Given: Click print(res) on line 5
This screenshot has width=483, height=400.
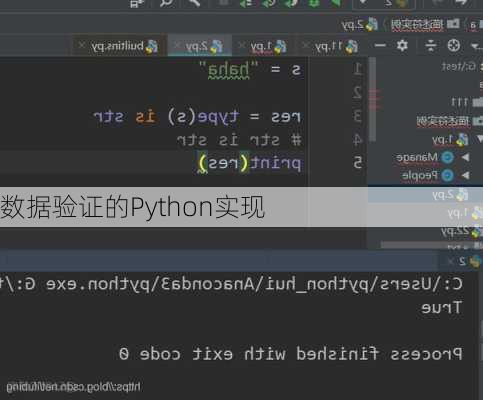Looking at the screenshot, I should tap(250, 163).
